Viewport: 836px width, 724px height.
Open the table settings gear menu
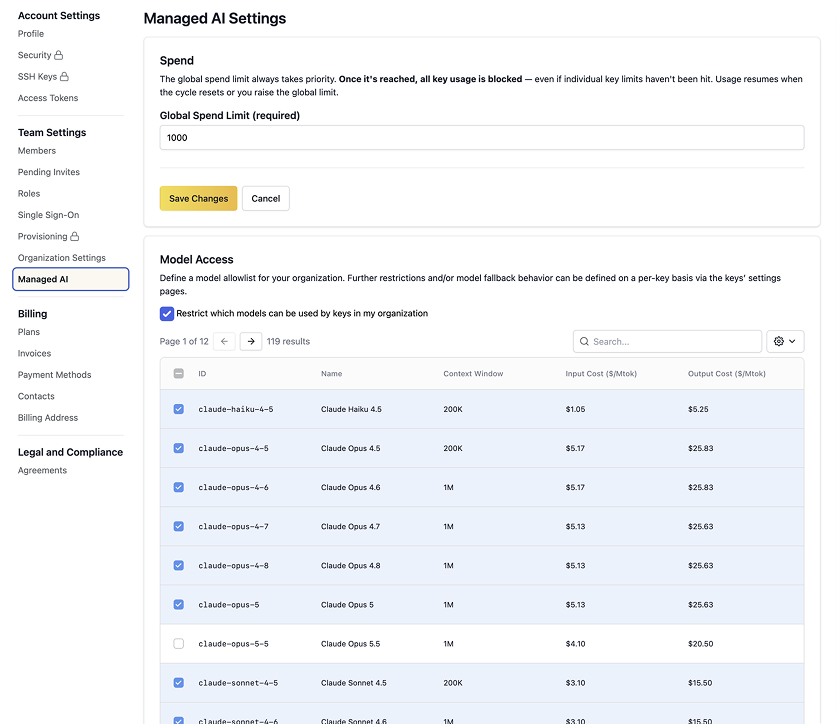coord(785,341)
